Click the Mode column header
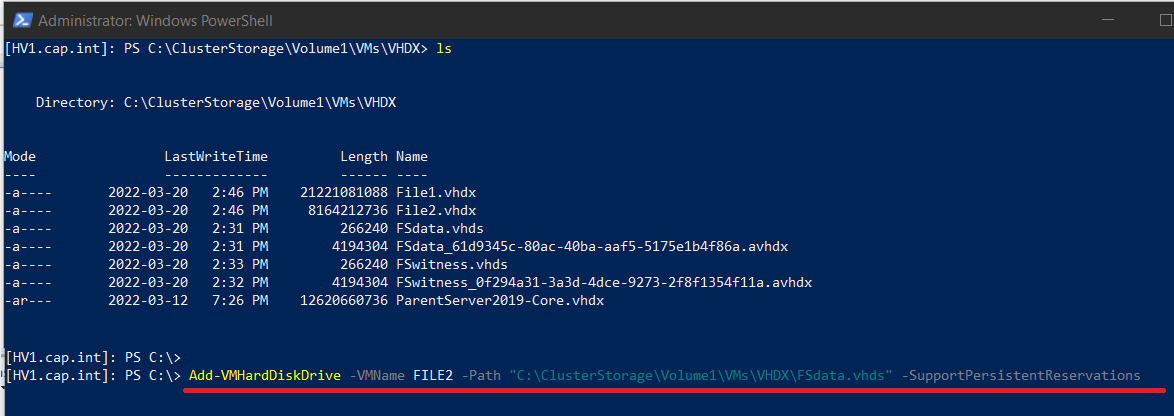Image resolution: width=1174 pixels, height=416 pixels. [x=20, y=156]
